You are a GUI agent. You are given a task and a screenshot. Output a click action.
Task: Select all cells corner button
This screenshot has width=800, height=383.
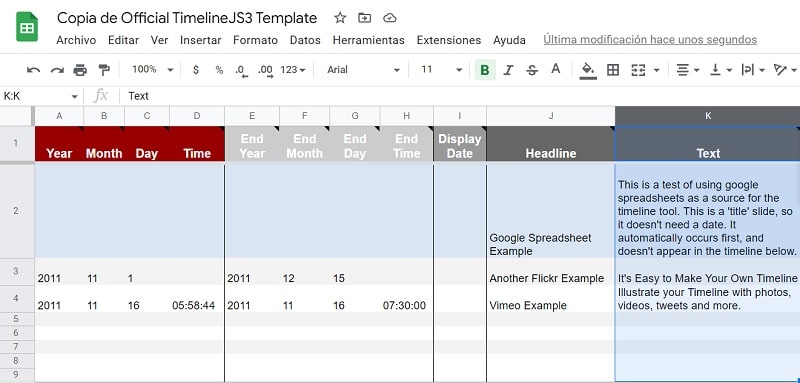[x=17, y=116]
